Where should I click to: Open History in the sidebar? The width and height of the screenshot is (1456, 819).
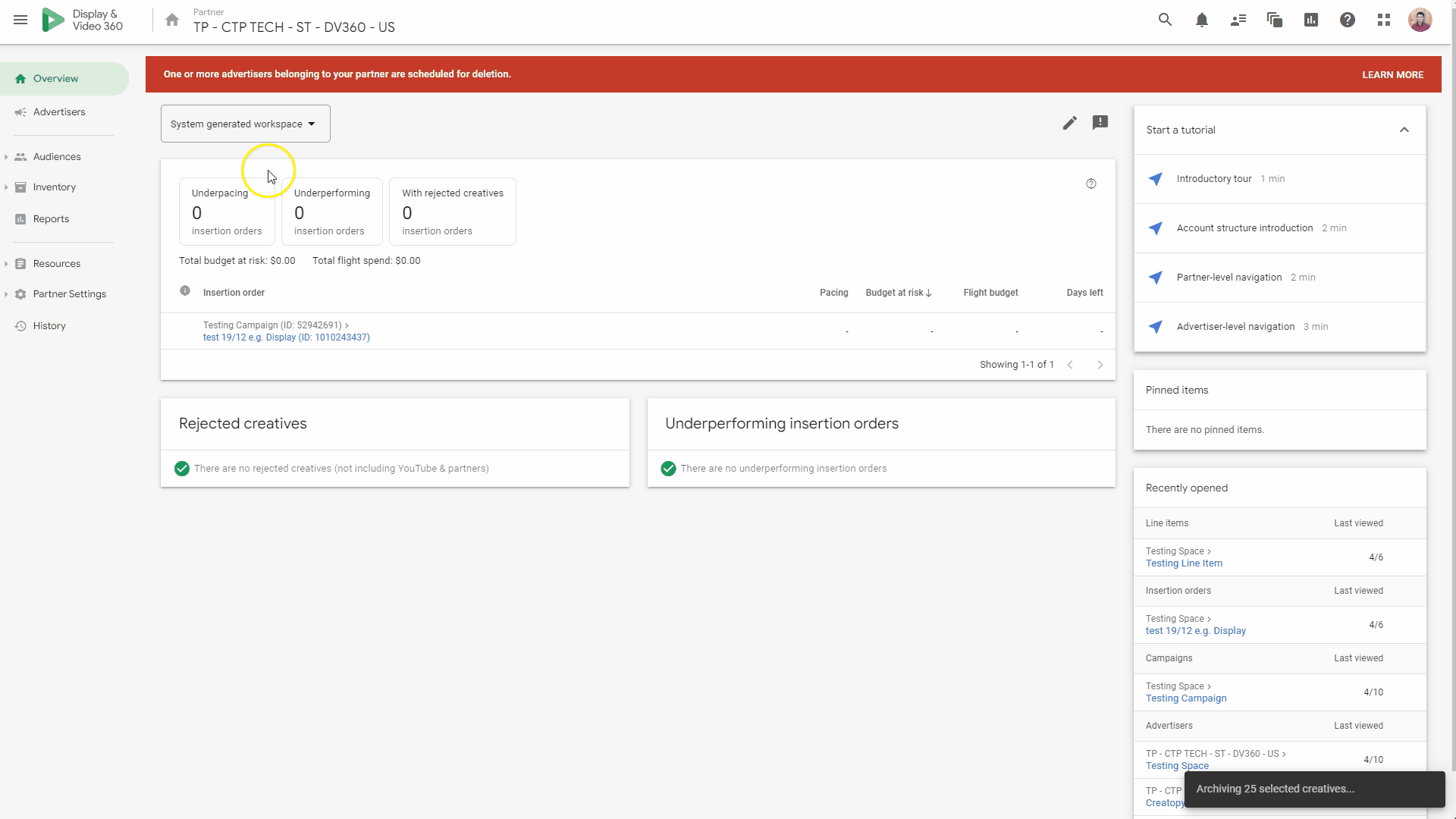49,326
